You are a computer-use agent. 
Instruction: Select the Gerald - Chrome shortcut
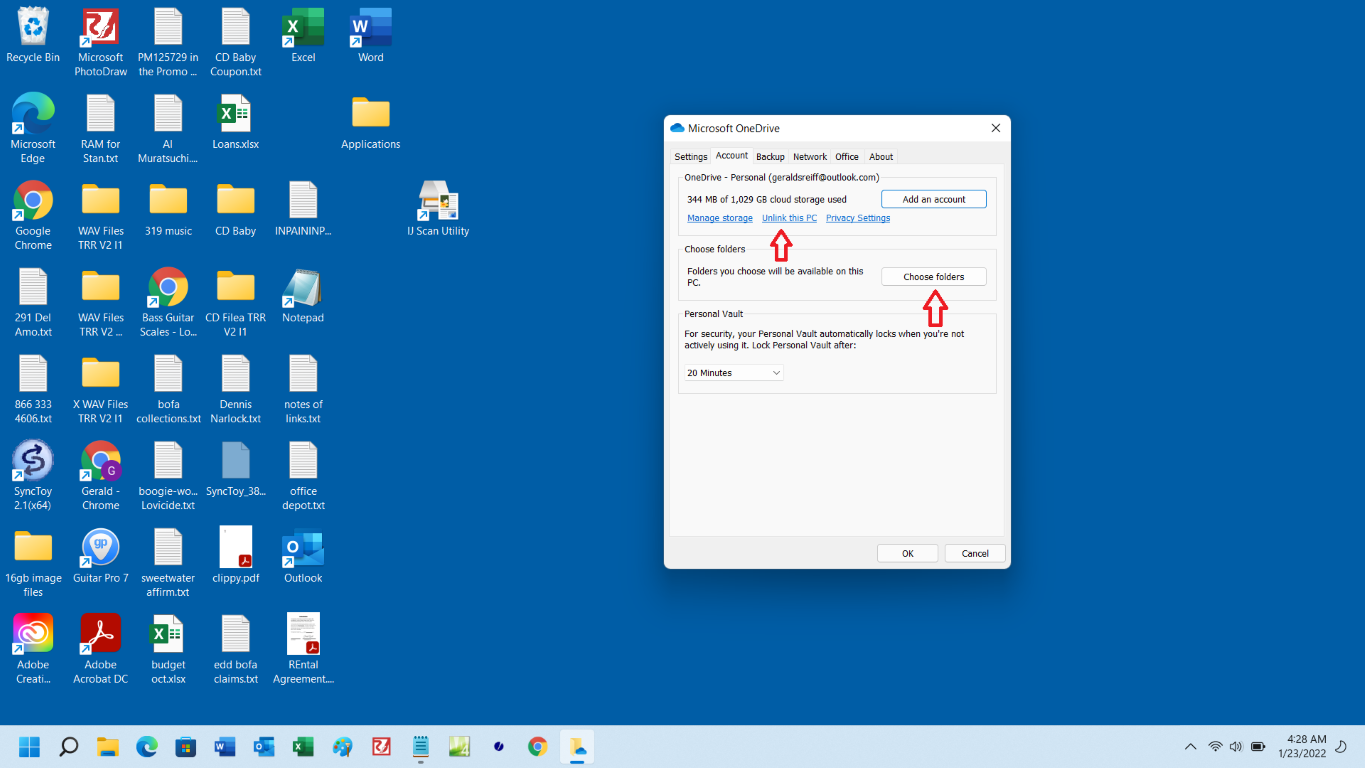101,476
